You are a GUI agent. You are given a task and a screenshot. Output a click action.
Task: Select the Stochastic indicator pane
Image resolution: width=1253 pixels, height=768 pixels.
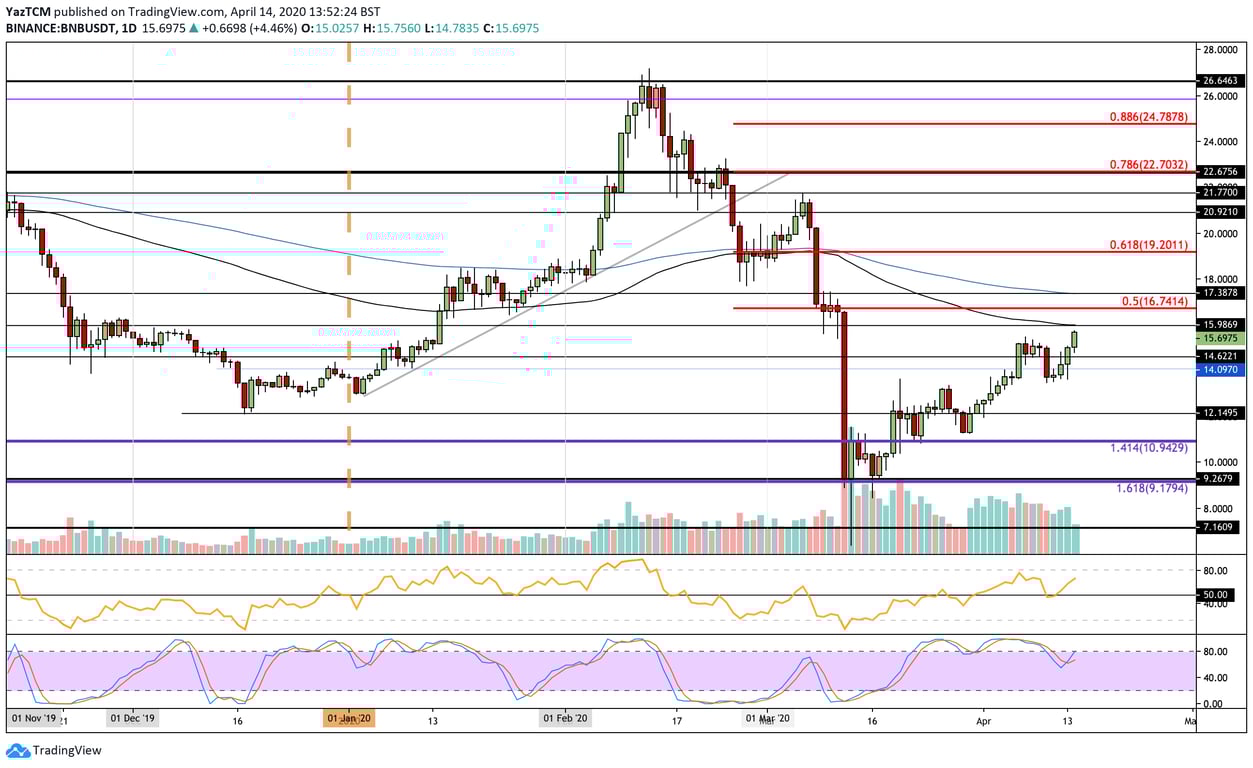pos(600,670)
